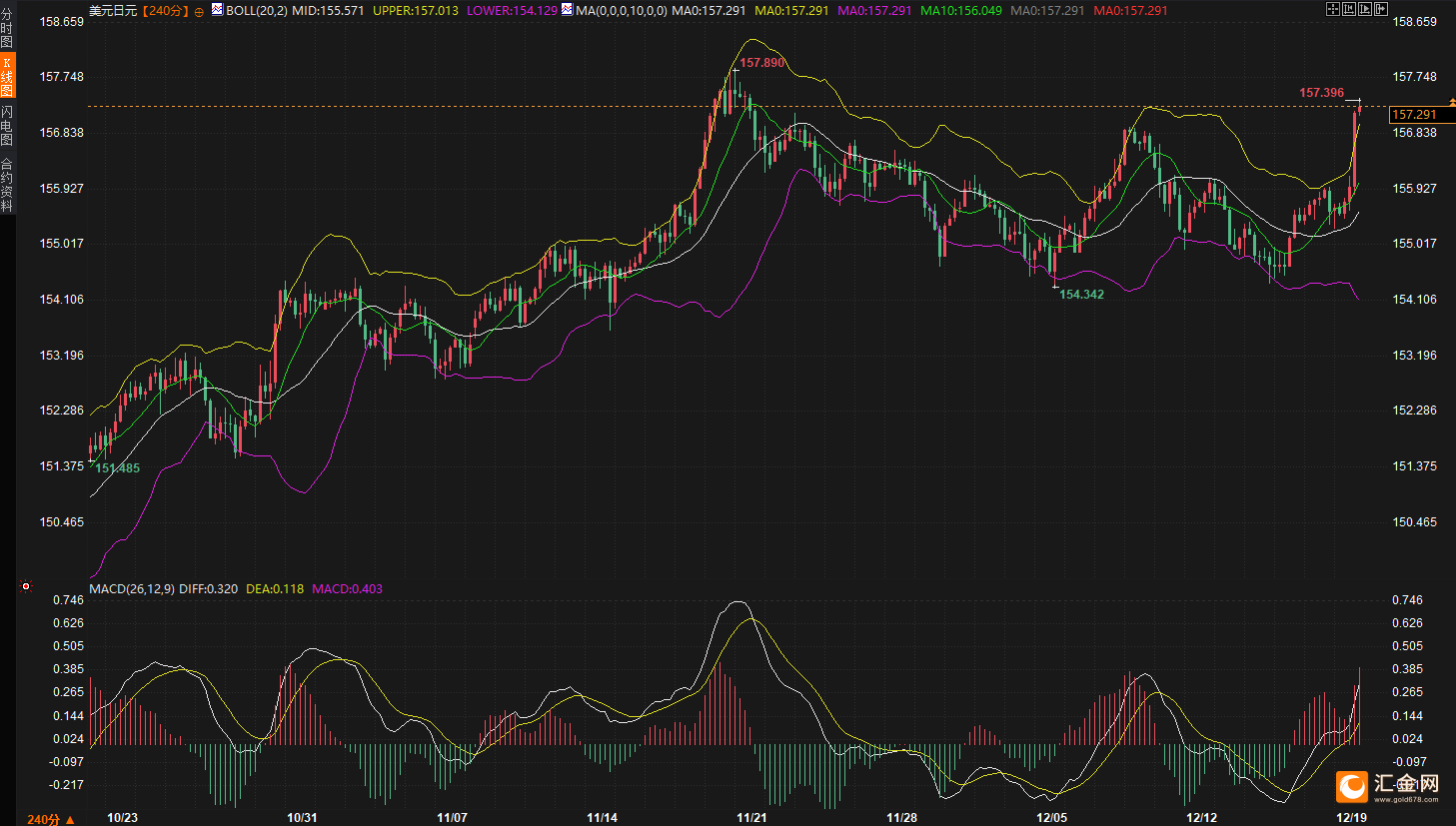The image size is (1456, 826).
Task: Click the red sun icon beside MACD panel
Action: point(26,587)
